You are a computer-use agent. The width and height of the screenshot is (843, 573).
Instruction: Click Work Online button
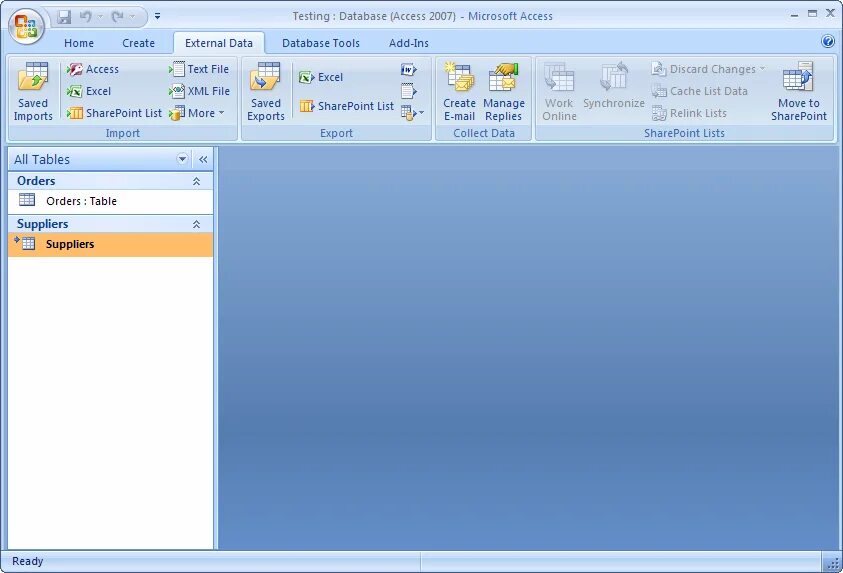coord(559,91)
